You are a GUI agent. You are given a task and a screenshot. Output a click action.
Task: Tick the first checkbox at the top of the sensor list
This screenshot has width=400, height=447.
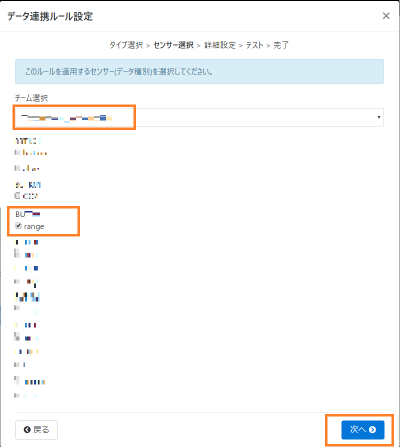click(17, 153)
